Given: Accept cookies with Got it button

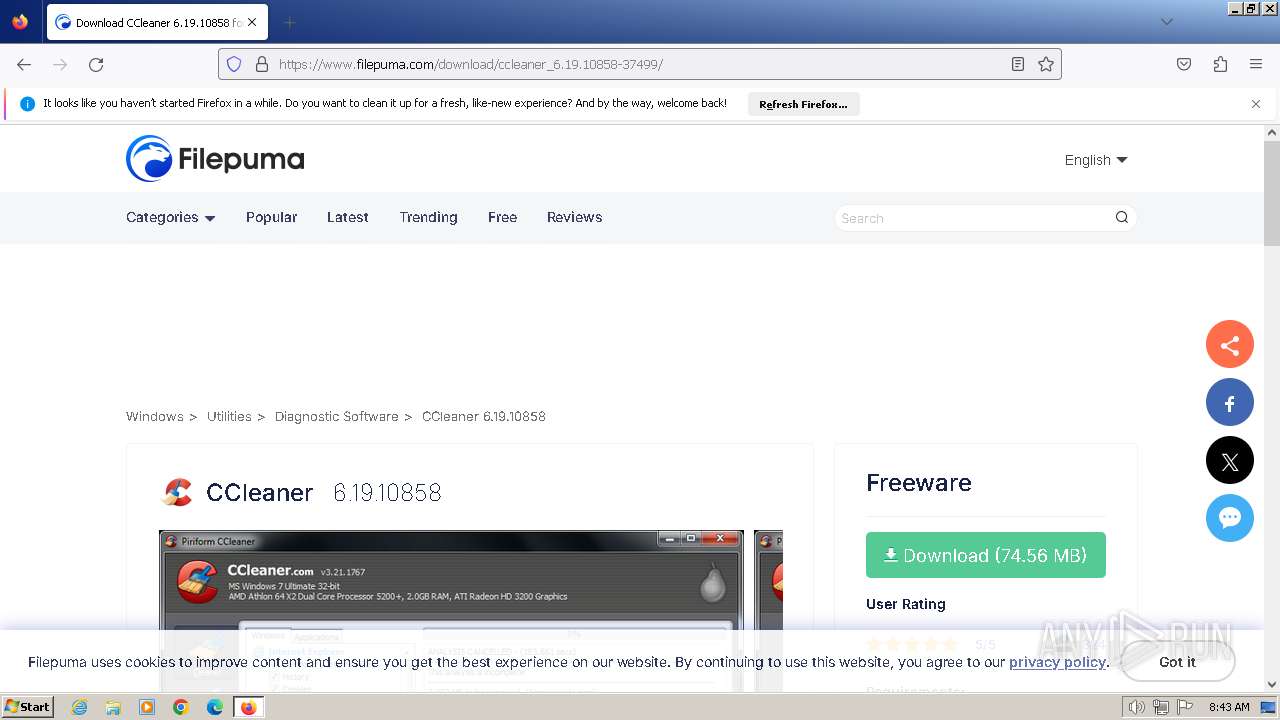Looking at the screenshot, I should point(1177,662).
